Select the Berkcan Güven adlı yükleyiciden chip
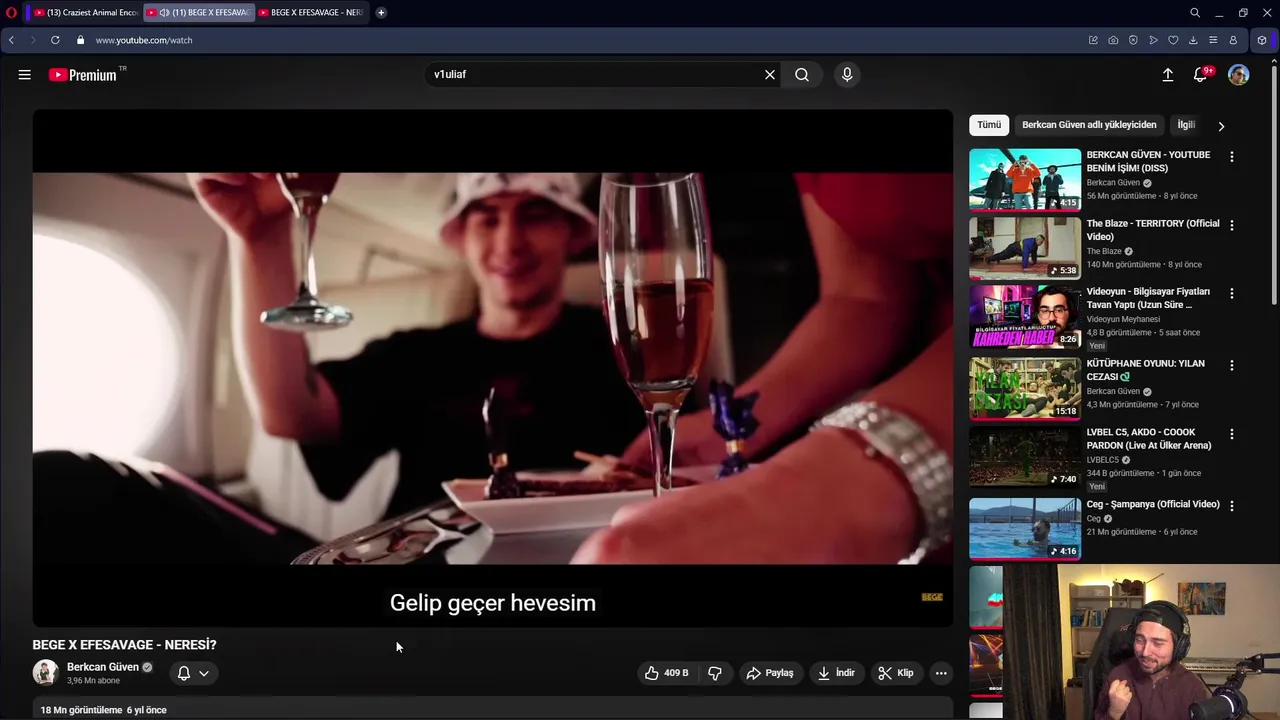The width and height of the screenshot is (1280, 720). click(1089, 125)
